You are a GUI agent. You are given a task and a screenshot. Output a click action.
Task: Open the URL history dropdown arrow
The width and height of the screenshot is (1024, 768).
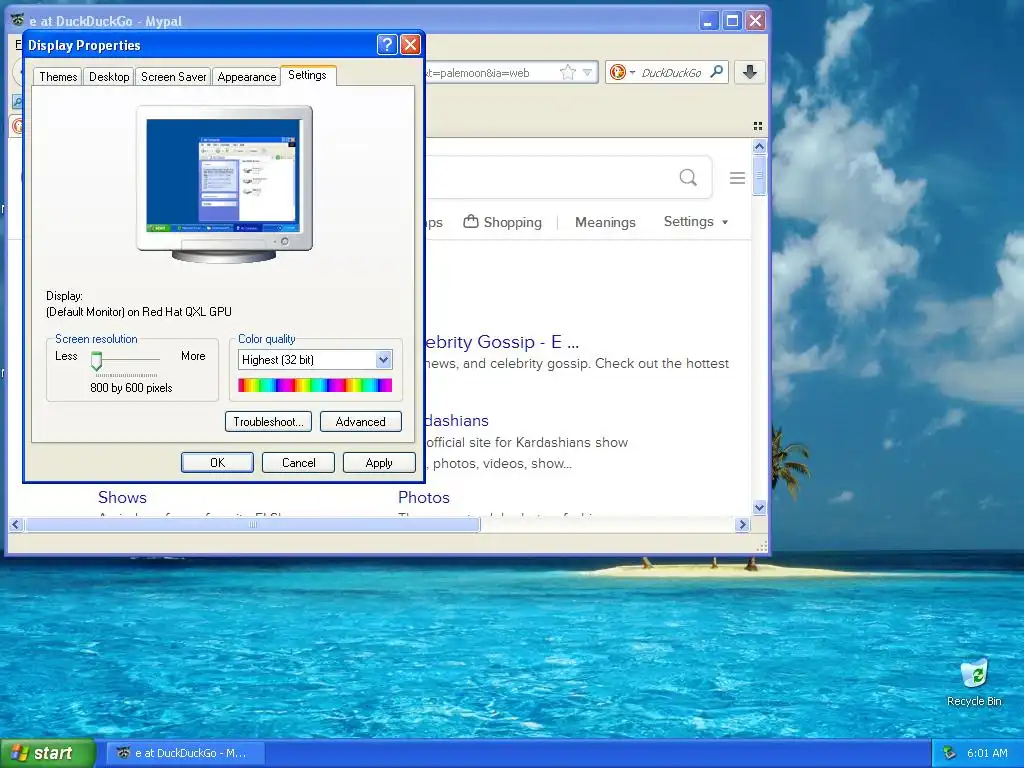point(587,72)
